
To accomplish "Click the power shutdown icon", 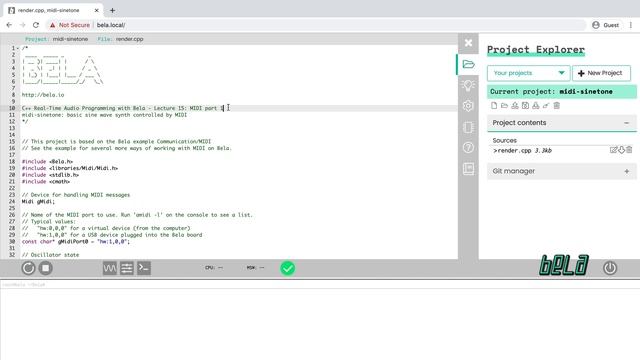I will (x=610, y=268).
